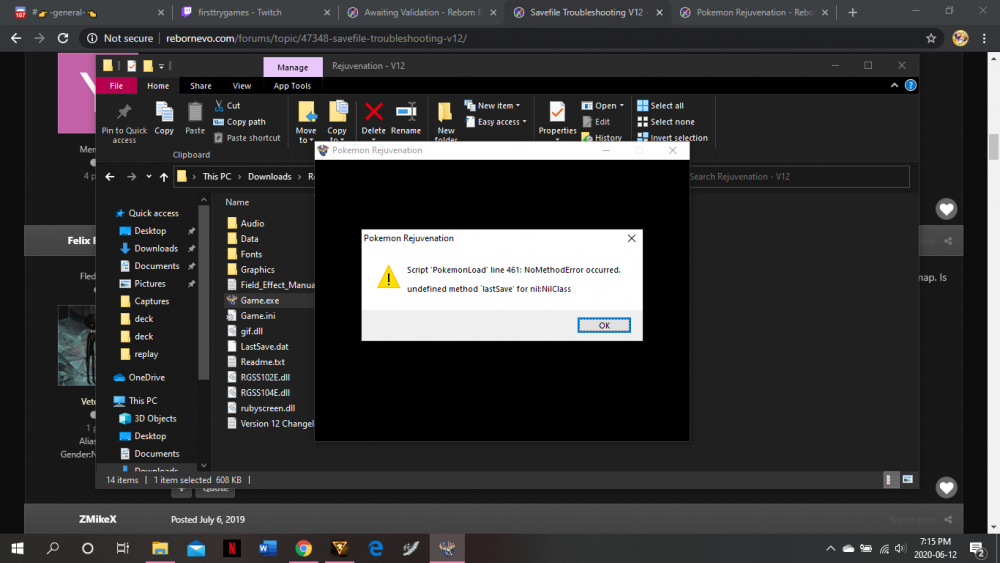The width and height of the screenshot is (1000, 563).
Task: Click the Rename icon in ribbon
Action: pos(406,112)
